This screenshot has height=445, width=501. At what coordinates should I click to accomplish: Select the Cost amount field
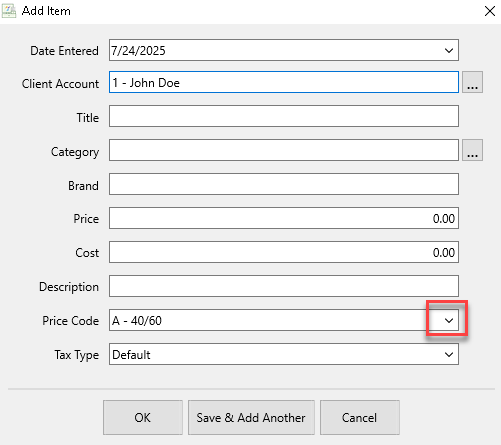pyautogui.click(x=284, y=252)
